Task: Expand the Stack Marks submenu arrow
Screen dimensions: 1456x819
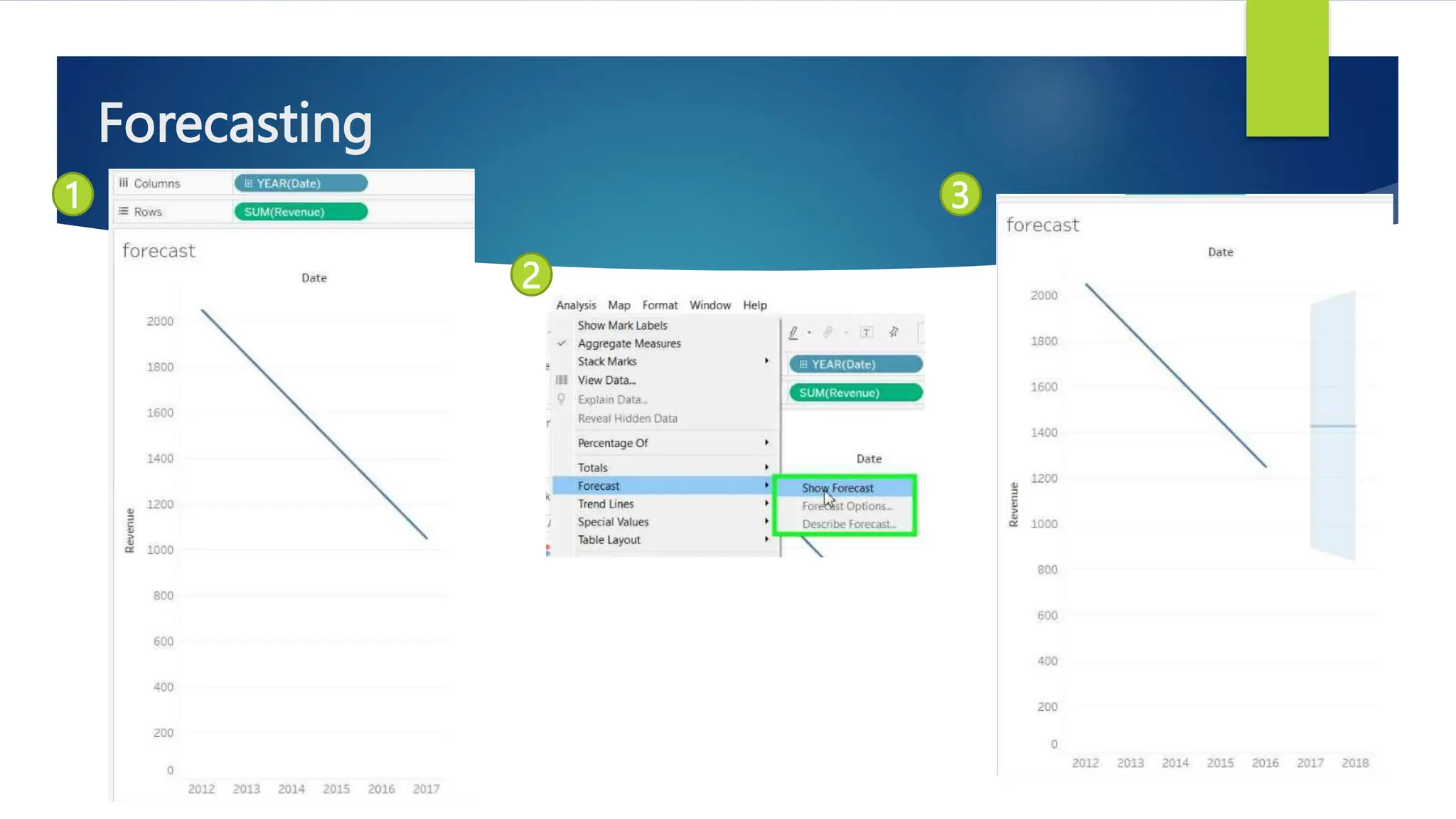Action: [766, 361]
